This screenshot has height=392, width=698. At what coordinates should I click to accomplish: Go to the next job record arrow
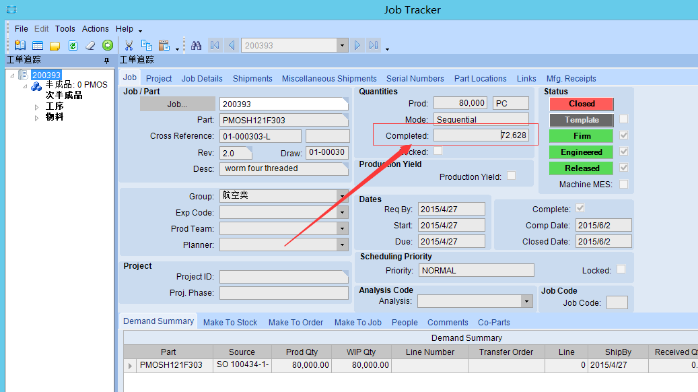click(x=357, y=45)
